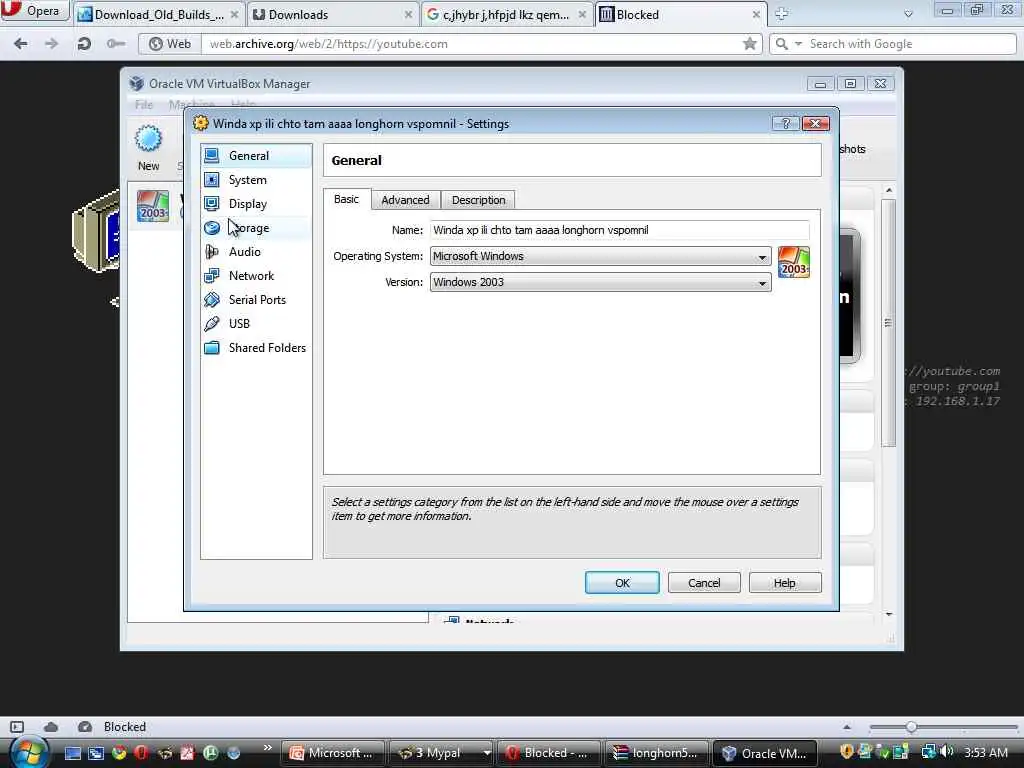Switch to the Advanced tab
The height and width of the screenshot is (768, 1024).
(x=406, y=200)
